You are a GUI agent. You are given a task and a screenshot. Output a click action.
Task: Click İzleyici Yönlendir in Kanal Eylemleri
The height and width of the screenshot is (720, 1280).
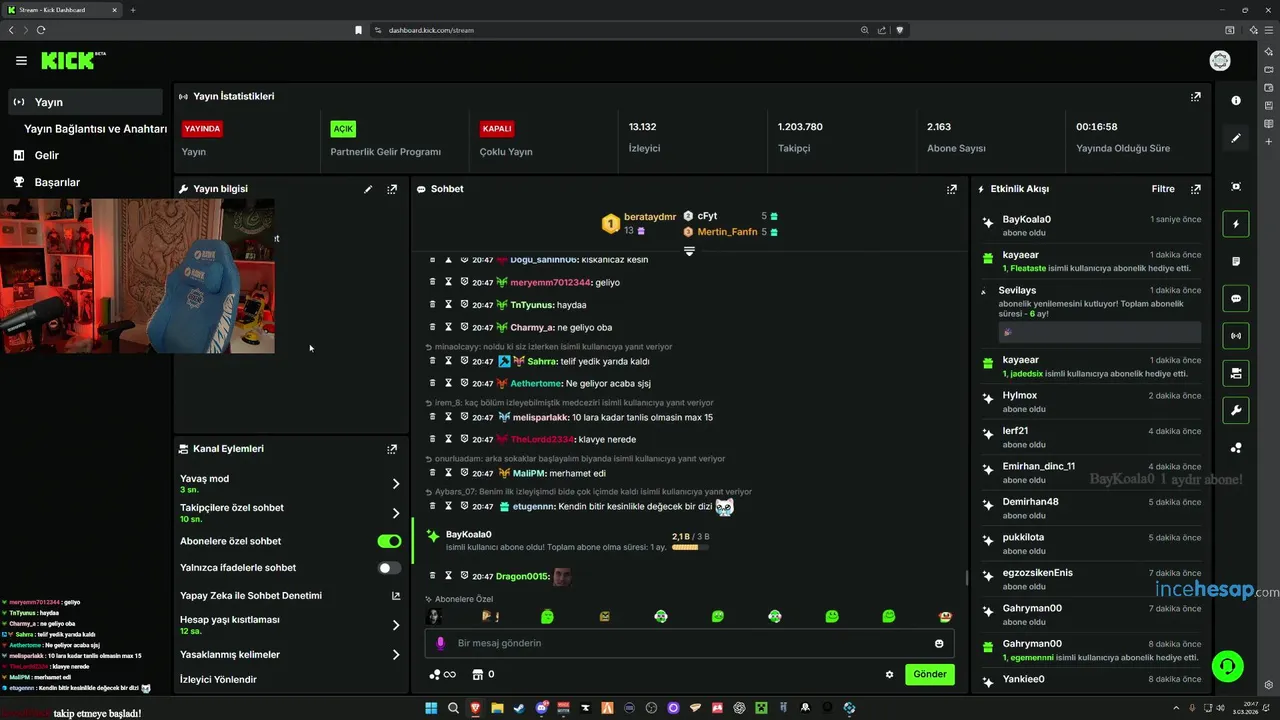pyautogui.click(x=218, y=680)
